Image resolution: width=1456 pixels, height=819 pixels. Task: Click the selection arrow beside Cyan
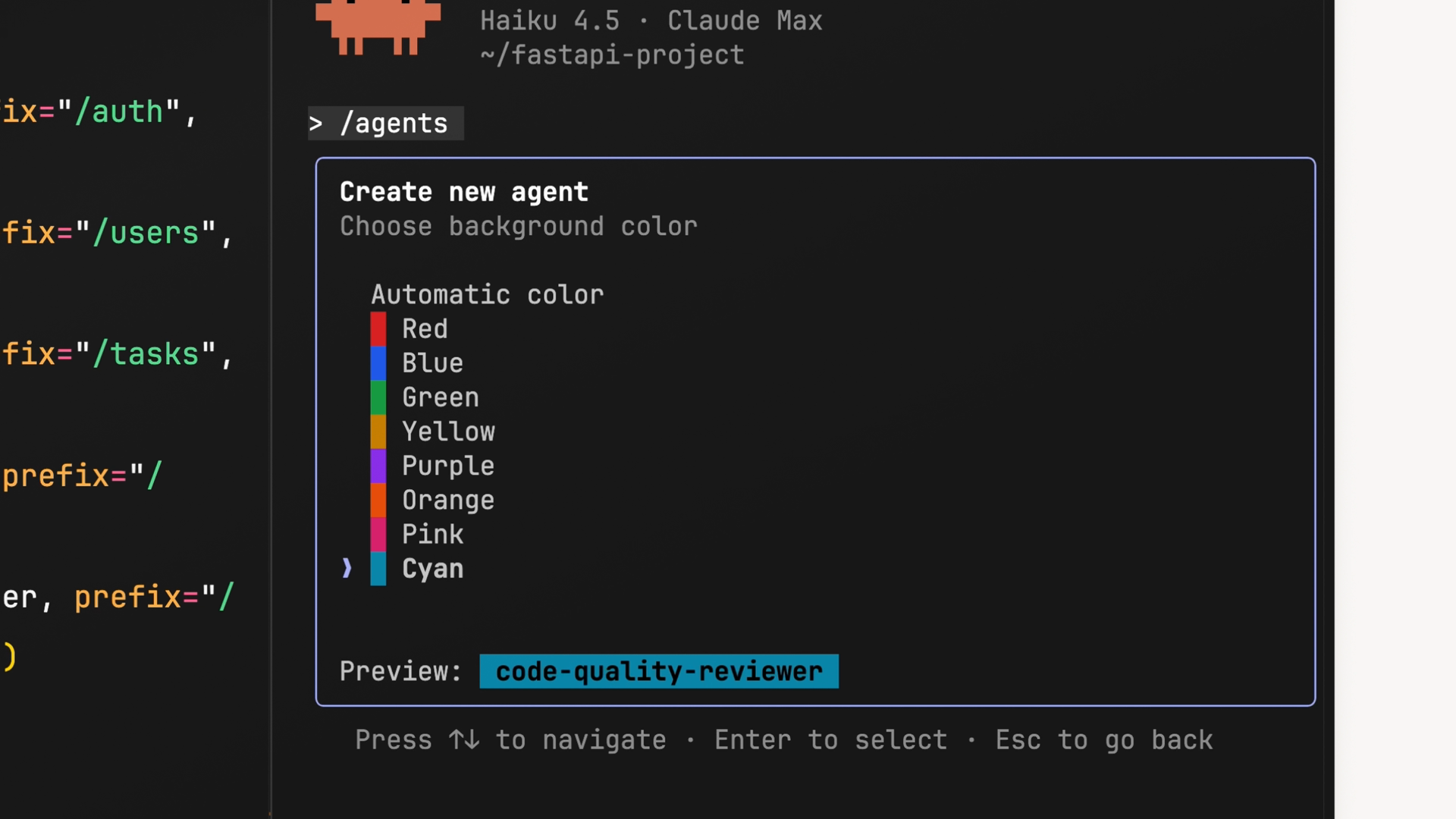pyautogui.click(x=347, y=569)
